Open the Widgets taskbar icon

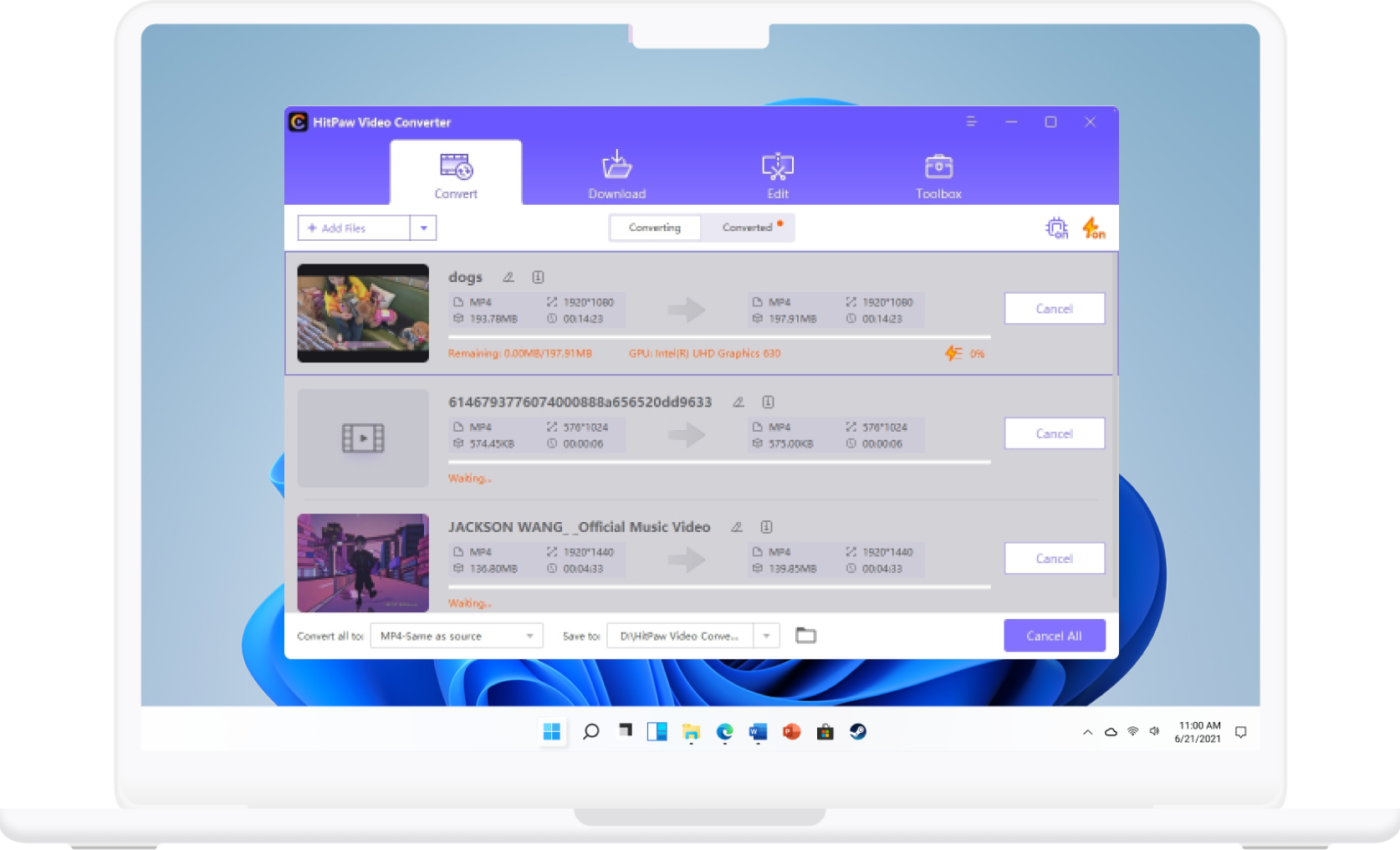(x=657, y=732)
